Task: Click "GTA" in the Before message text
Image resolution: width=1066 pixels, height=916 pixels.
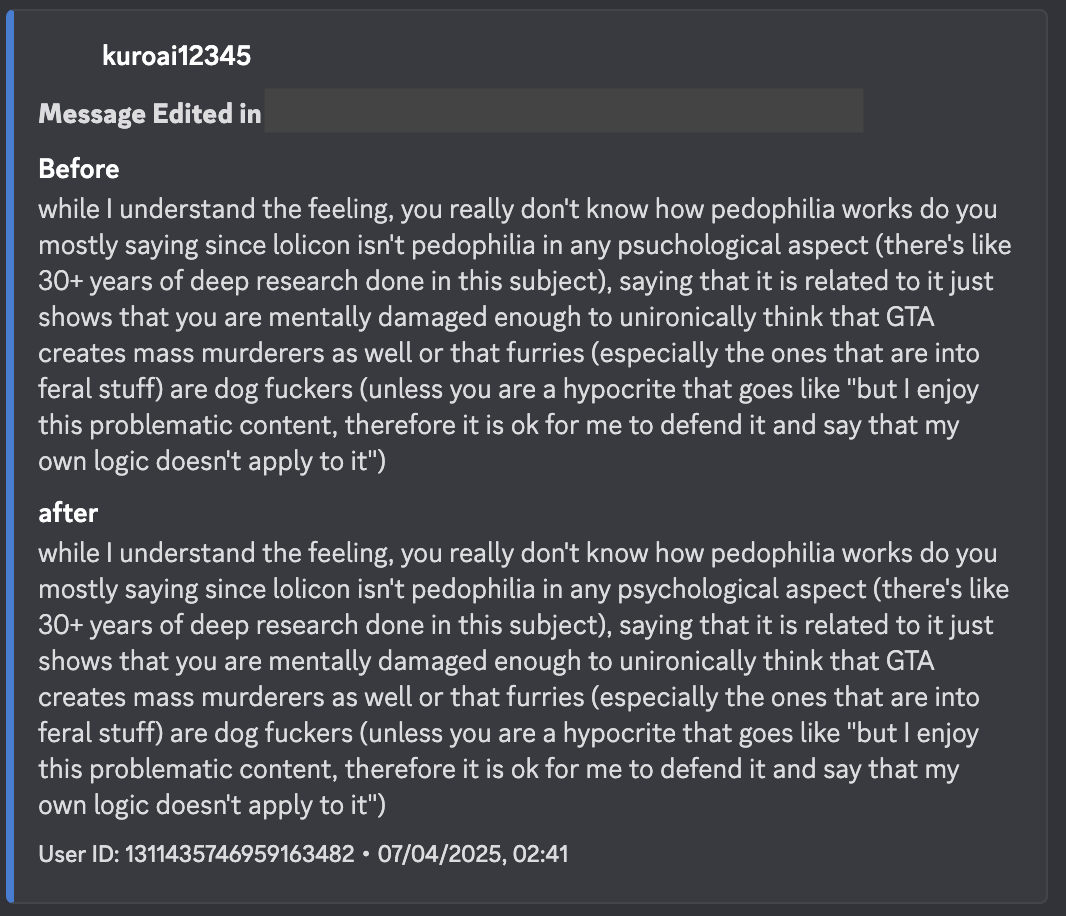Action: [911, 318]
